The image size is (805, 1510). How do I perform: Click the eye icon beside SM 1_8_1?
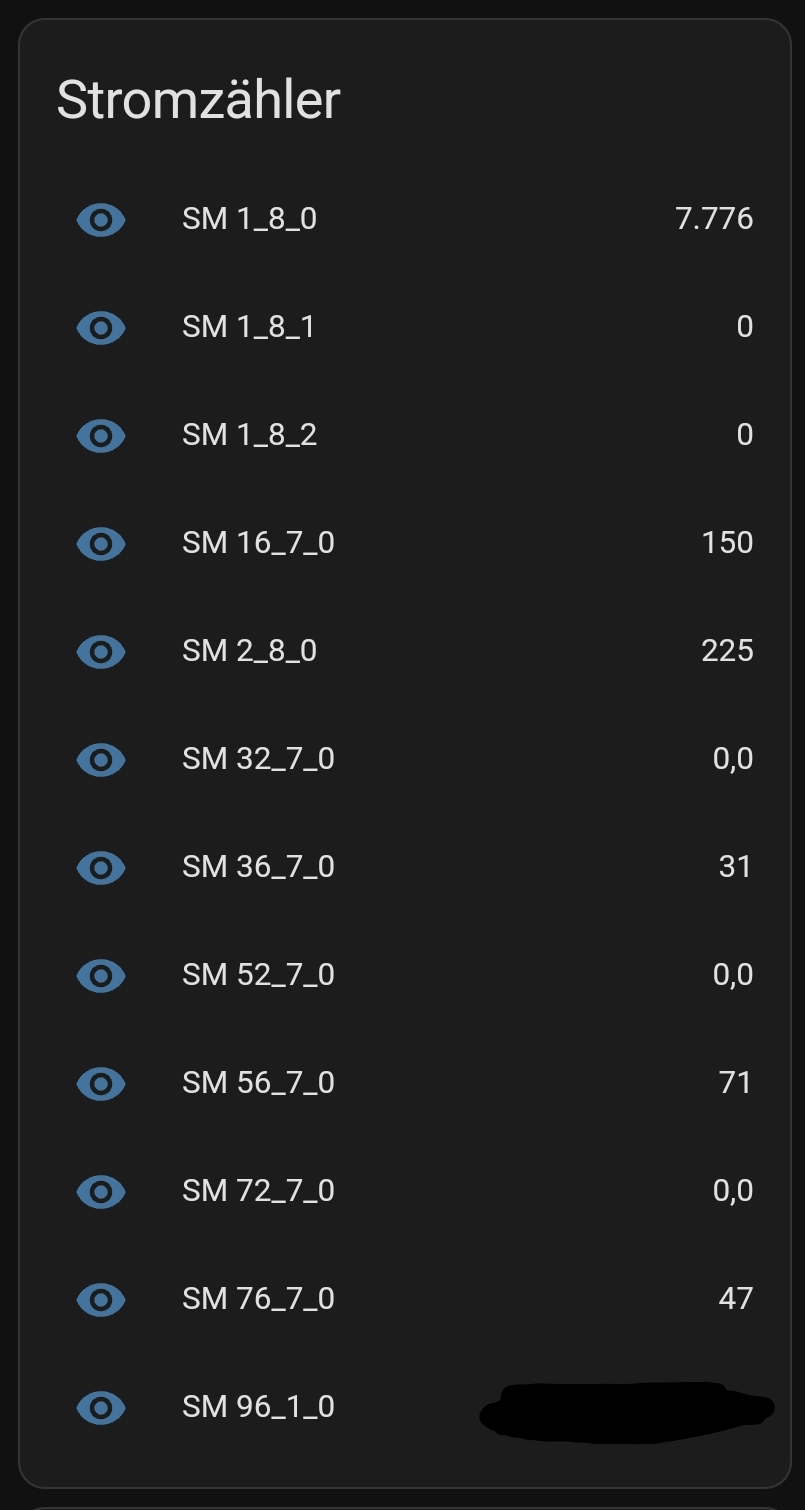[x=101, y=327]
